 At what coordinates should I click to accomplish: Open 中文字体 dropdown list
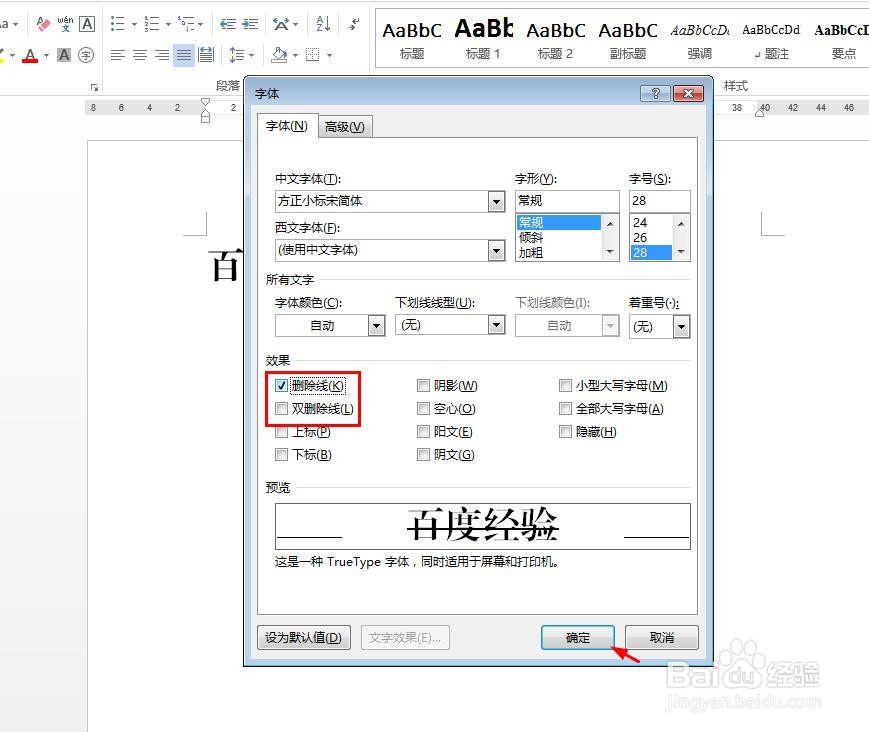pyautogui.click(x=497, y=202)
